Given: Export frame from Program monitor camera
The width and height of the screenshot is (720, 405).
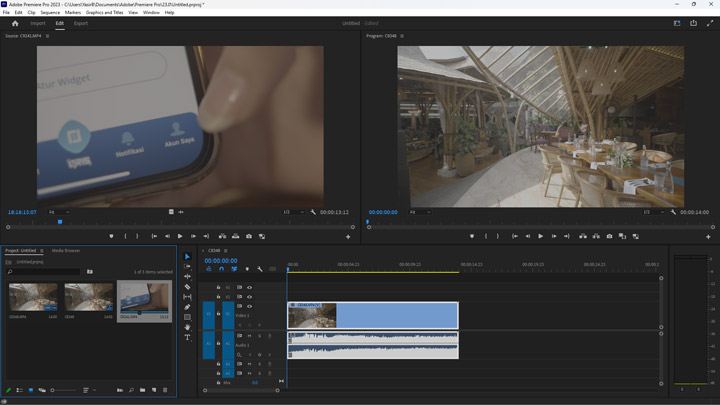Looking at the screenshot, I should [x=609, y=236].
